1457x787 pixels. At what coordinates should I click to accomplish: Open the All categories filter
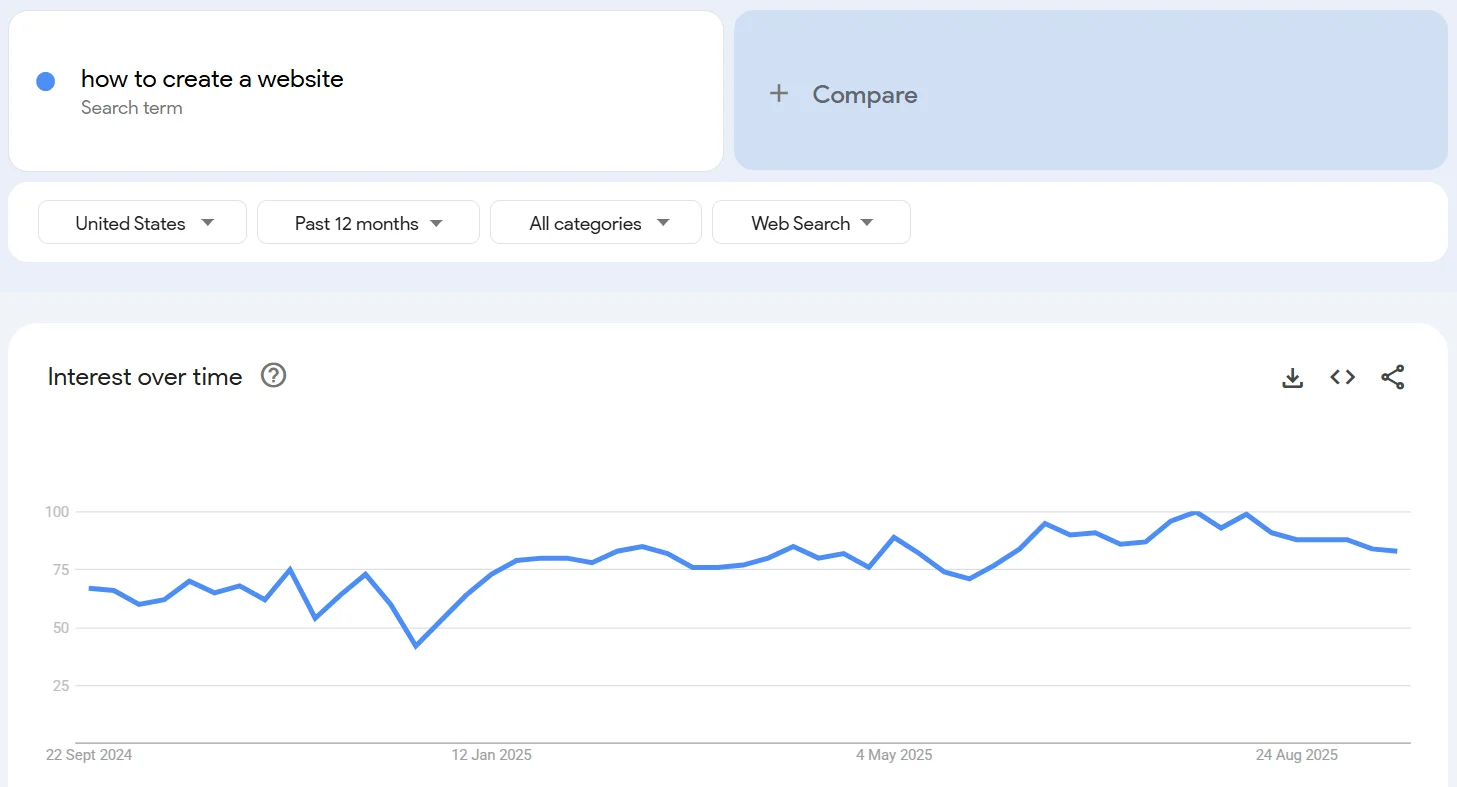click(x=596, y=222)
